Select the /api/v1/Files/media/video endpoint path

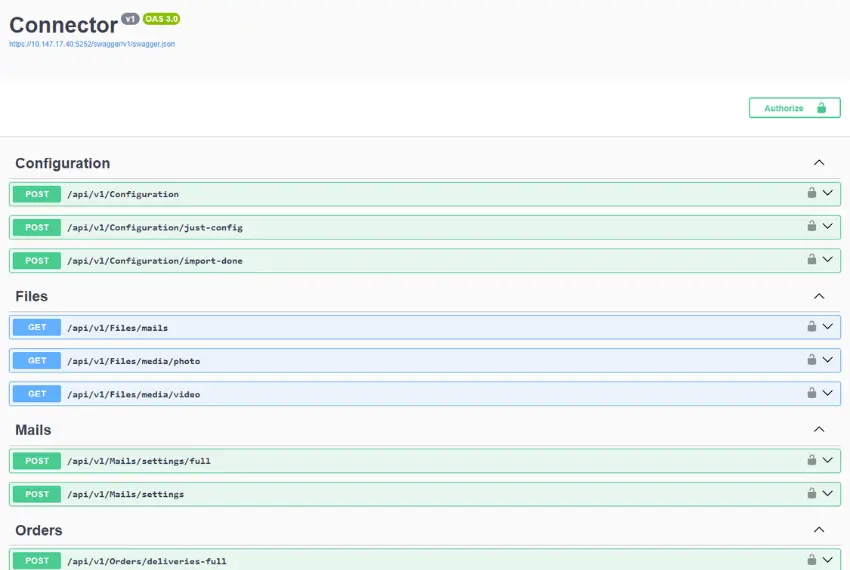[x=133, y=394]
